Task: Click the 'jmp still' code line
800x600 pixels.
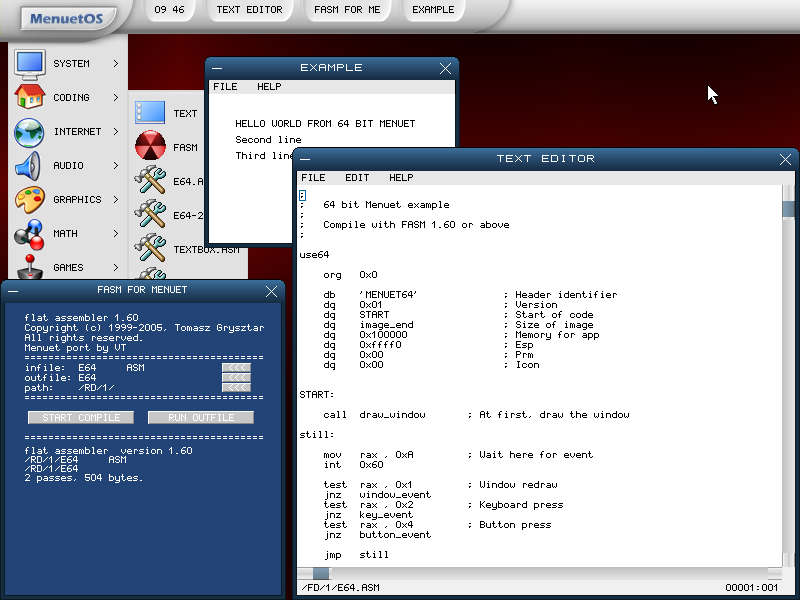Action: (356, 555)
